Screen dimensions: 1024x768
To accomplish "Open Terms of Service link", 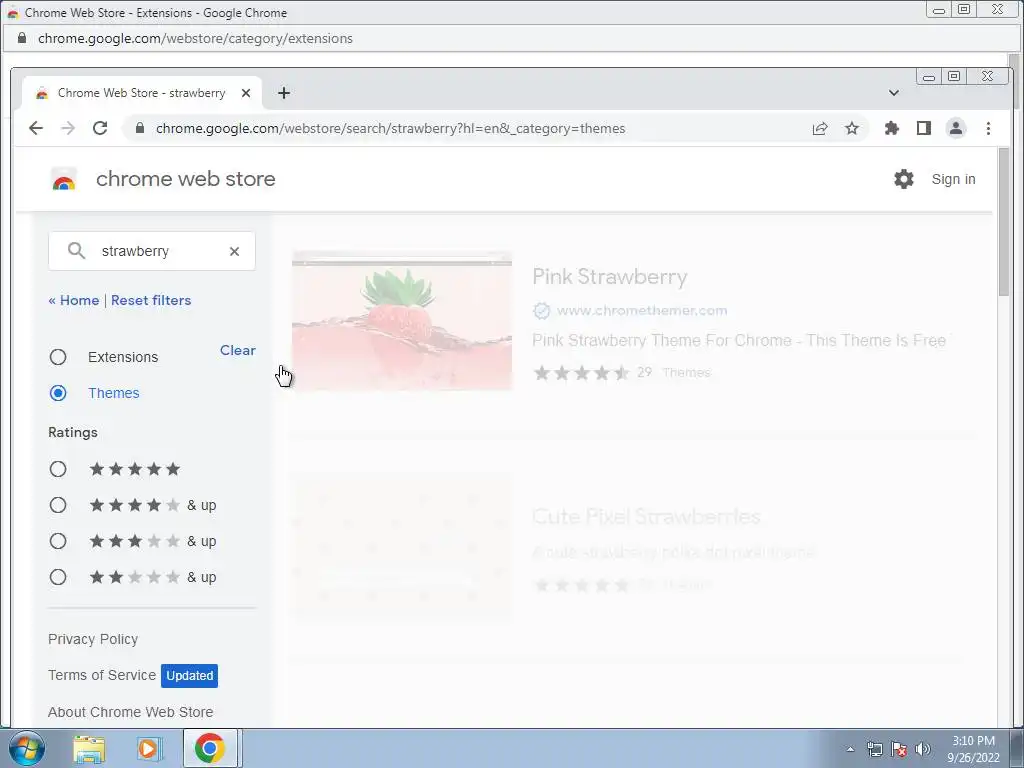I will 102,675.
